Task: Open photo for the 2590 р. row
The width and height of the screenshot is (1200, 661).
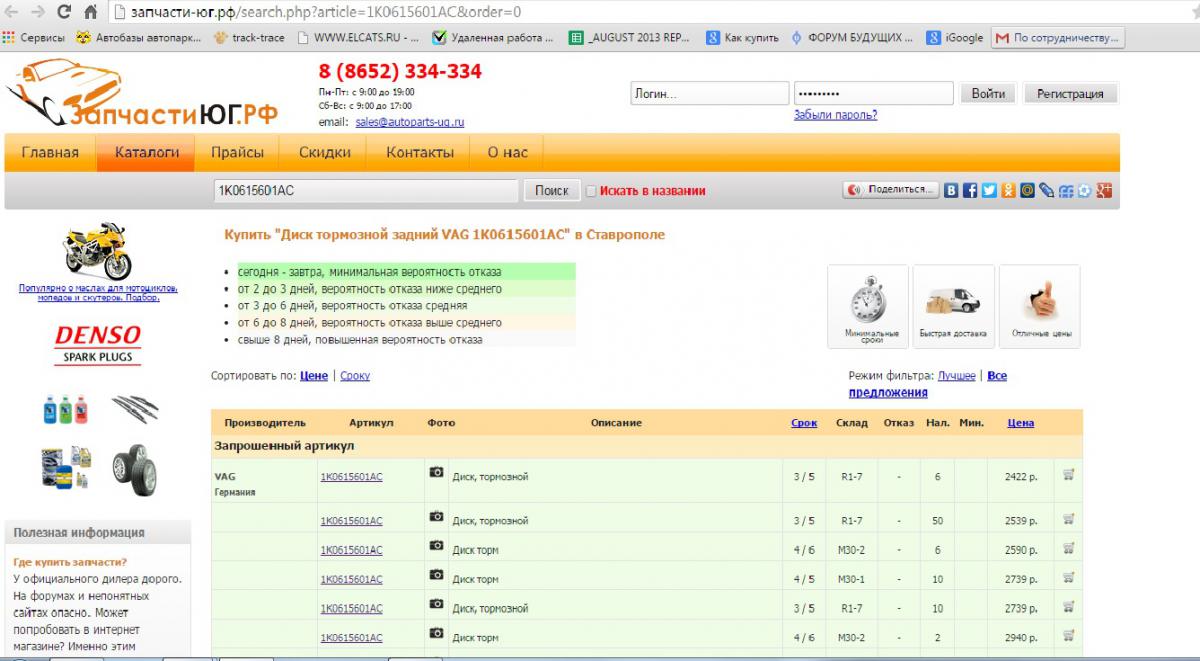Action: point(436,545)
